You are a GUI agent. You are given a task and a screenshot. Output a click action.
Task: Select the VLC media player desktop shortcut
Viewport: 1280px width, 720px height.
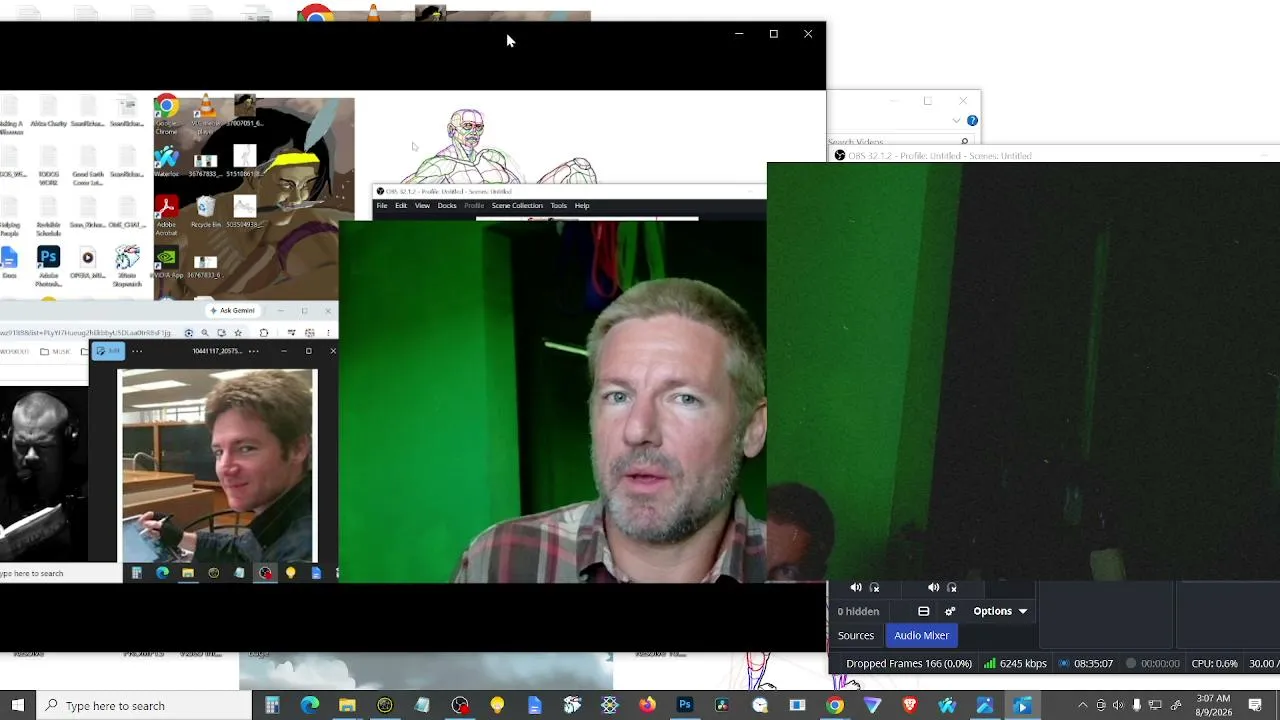206,116
